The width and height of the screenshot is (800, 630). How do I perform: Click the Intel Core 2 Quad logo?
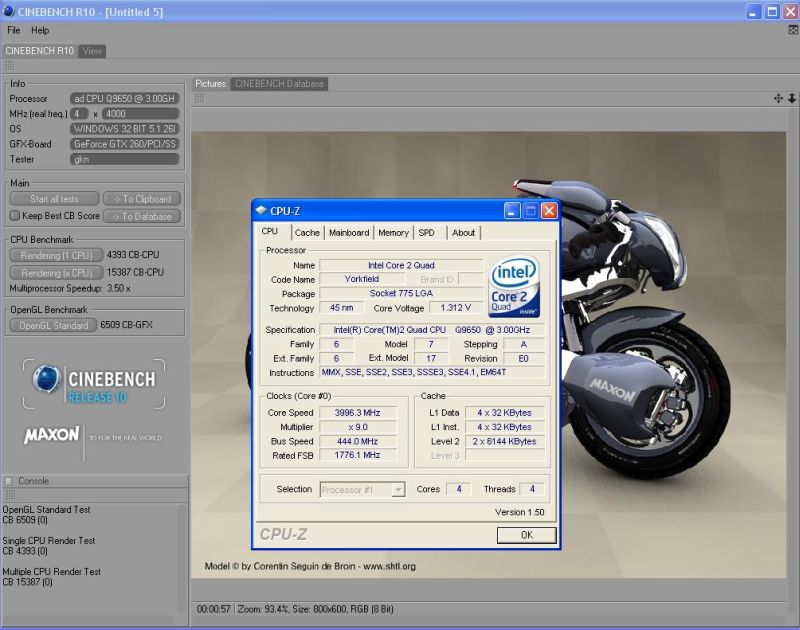click(514, 287)
